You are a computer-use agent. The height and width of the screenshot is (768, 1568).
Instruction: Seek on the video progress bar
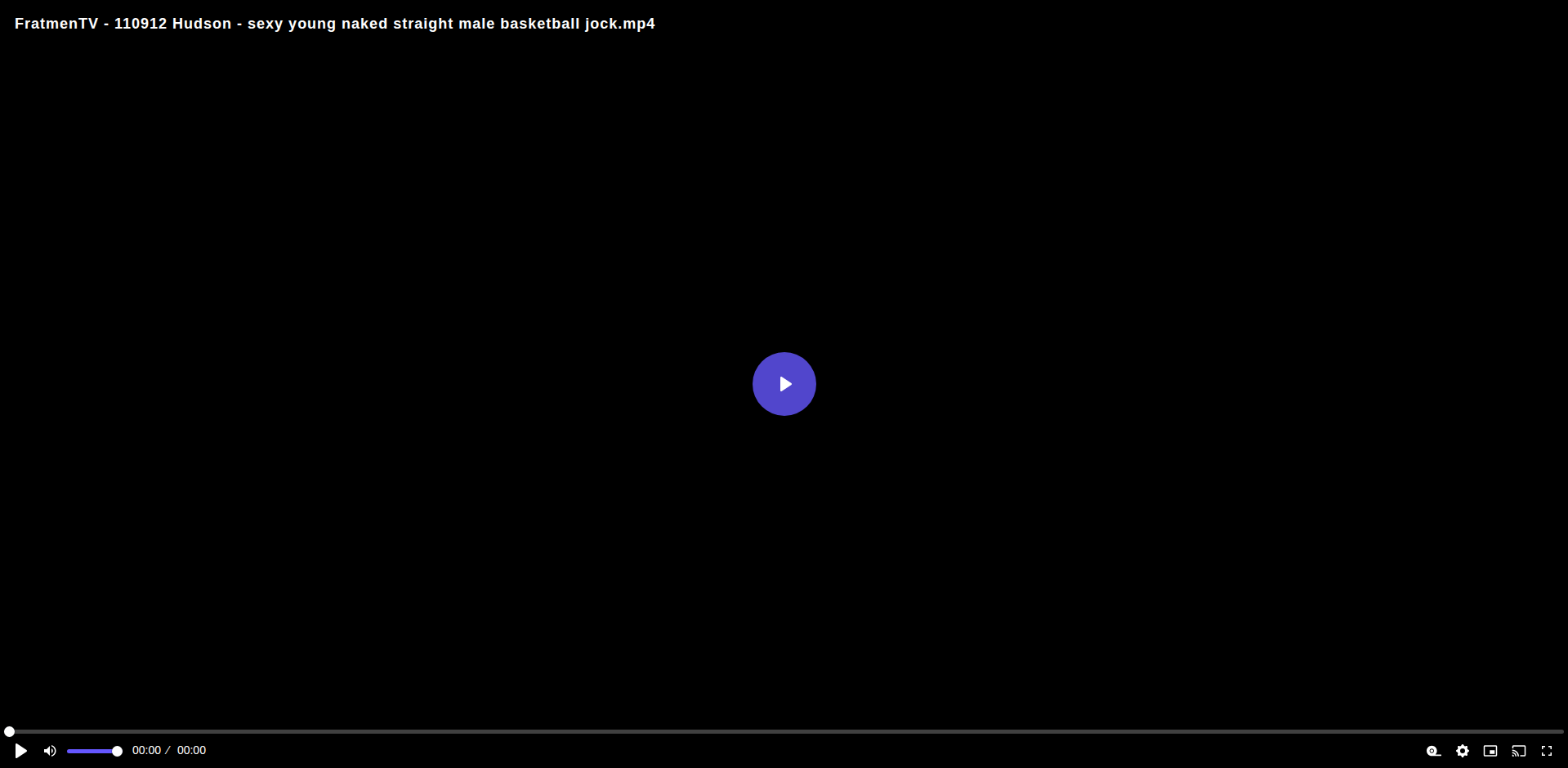[784, 732]
